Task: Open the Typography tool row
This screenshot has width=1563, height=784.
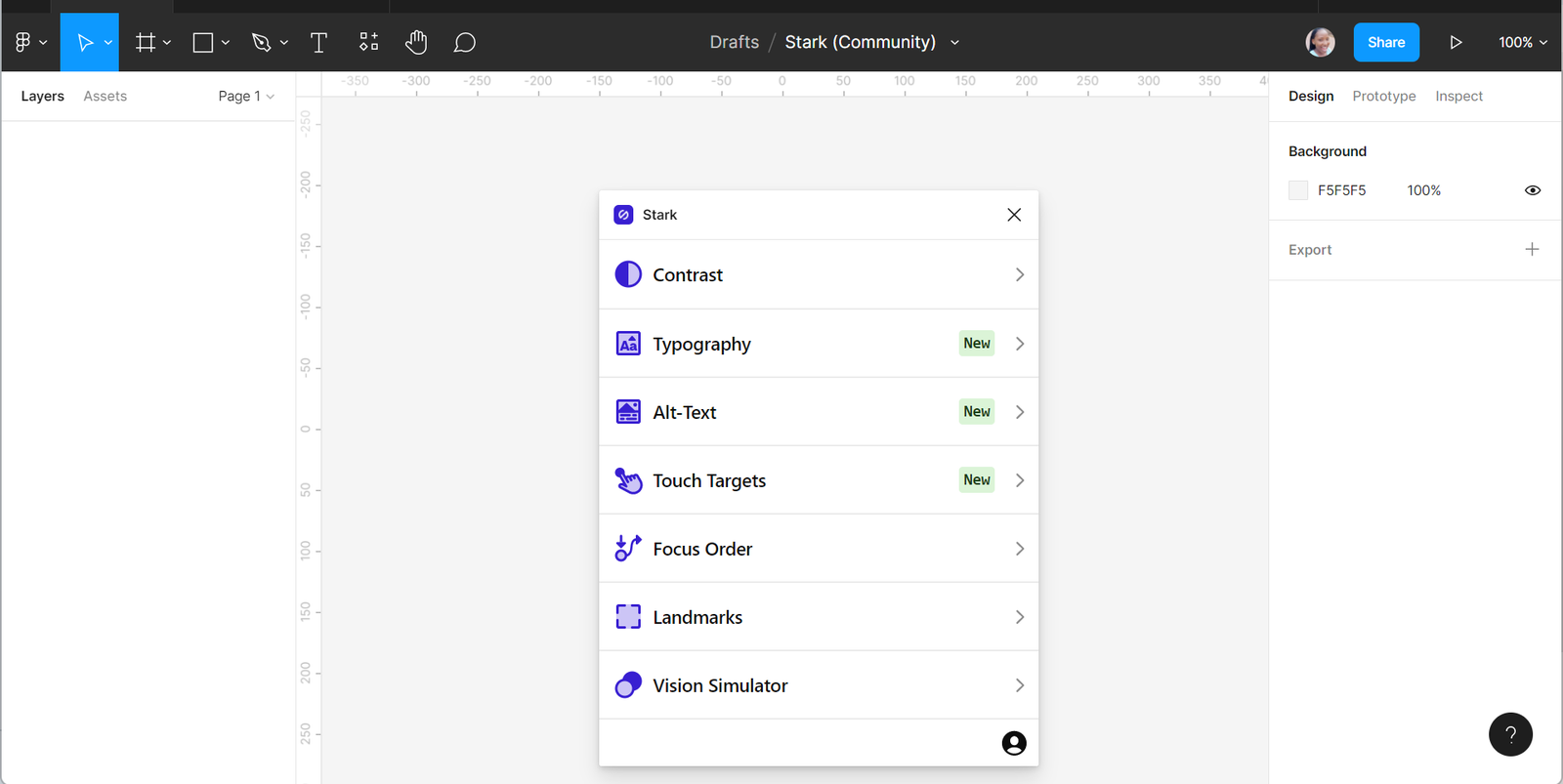Action: click(819, 344)
